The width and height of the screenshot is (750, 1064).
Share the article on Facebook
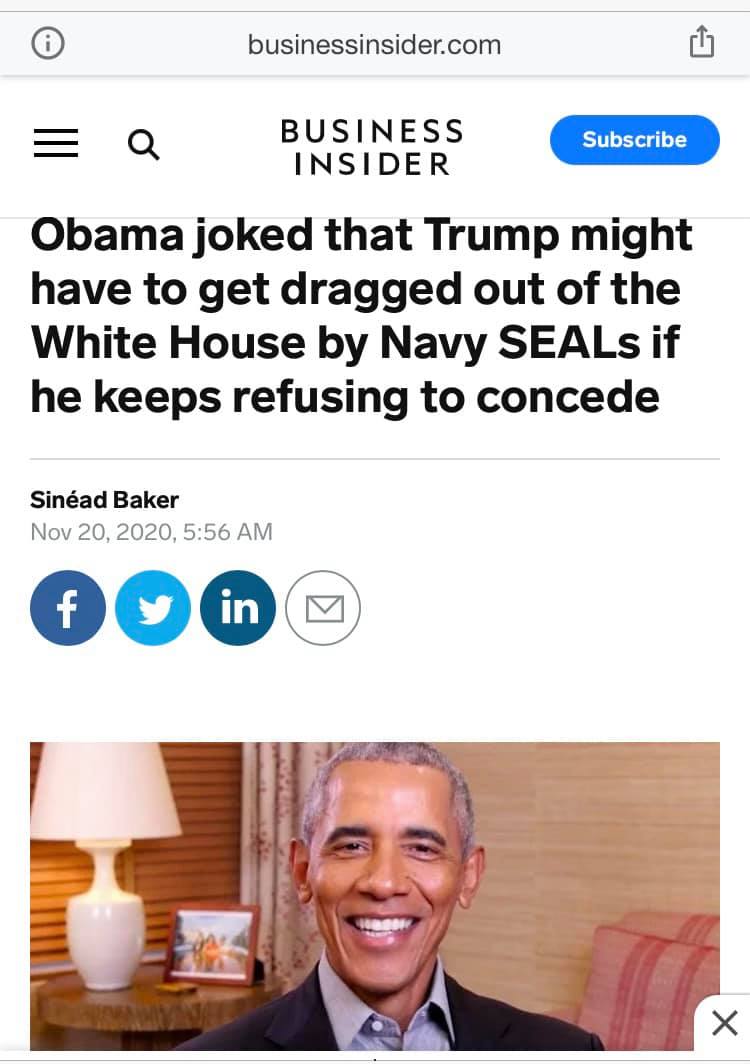[x=68, y=607]
